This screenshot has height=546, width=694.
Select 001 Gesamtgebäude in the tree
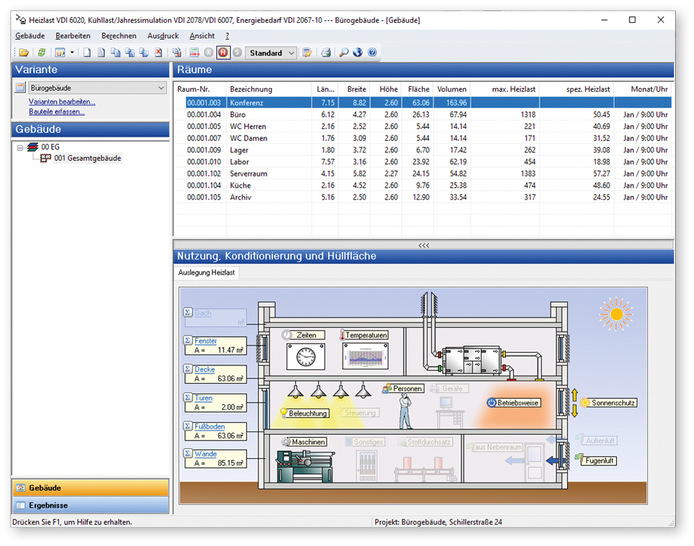(x=88, y=158)
